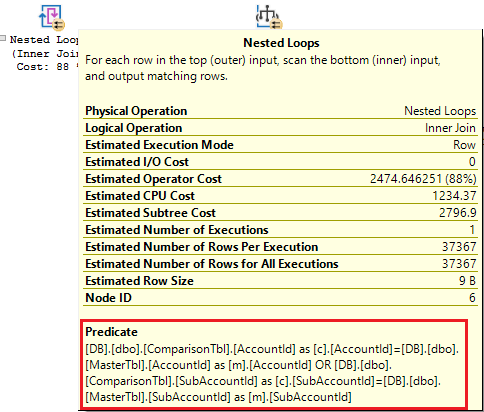Click the predicate expression text

tap(272, 373)
